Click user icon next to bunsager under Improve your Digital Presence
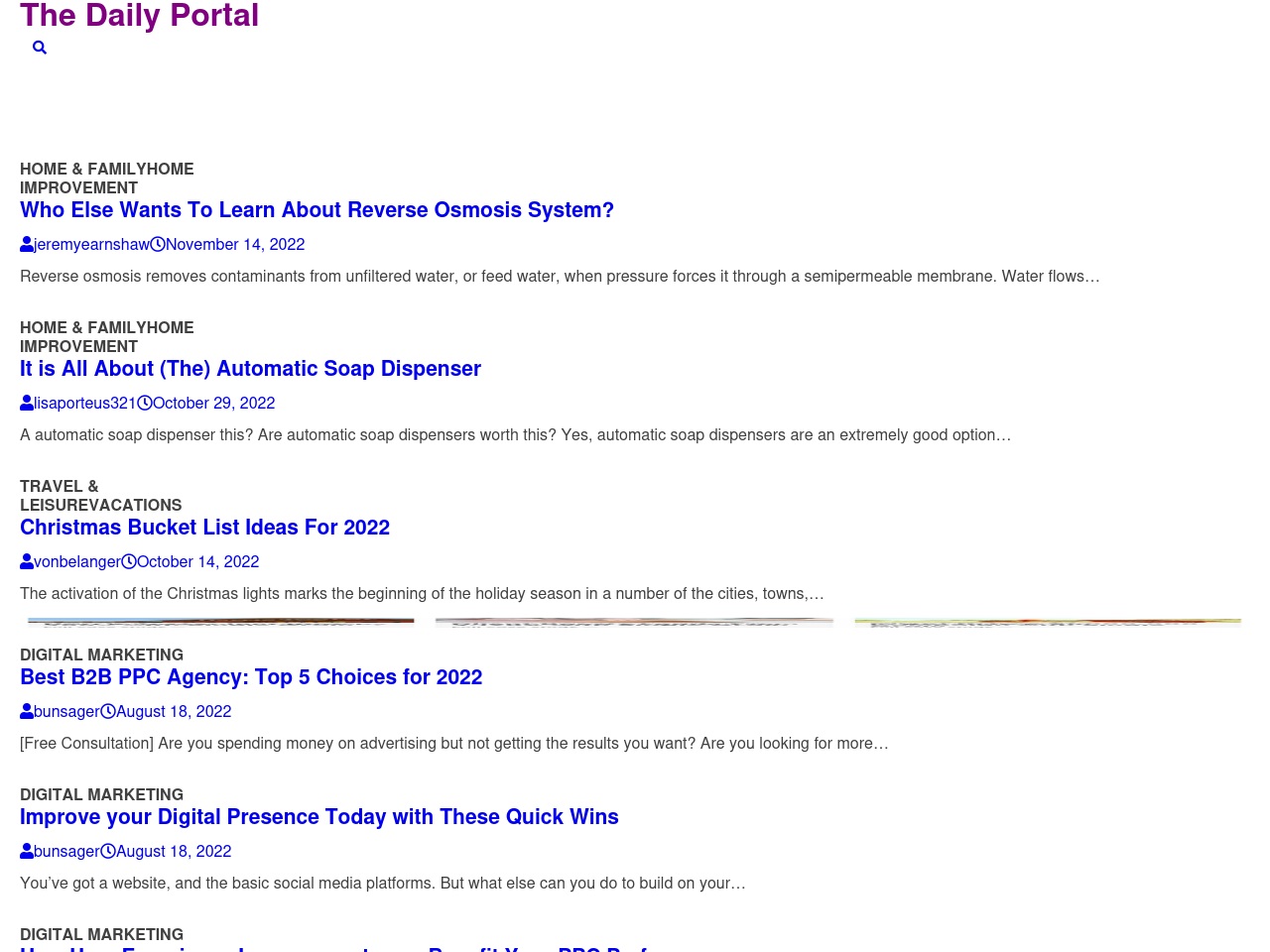 coord(27,851)
